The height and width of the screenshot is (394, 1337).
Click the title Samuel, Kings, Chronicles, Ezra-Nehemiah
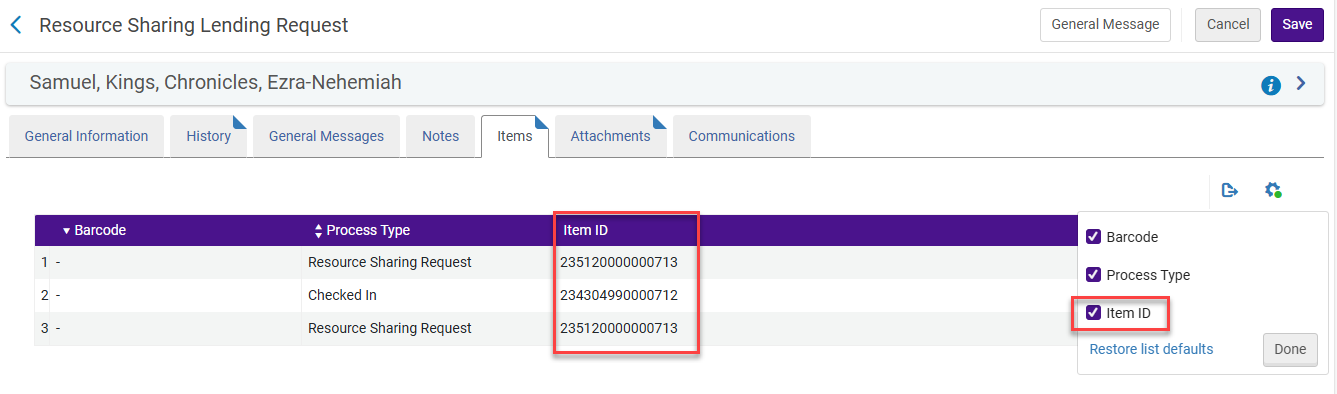coord(215,83)
